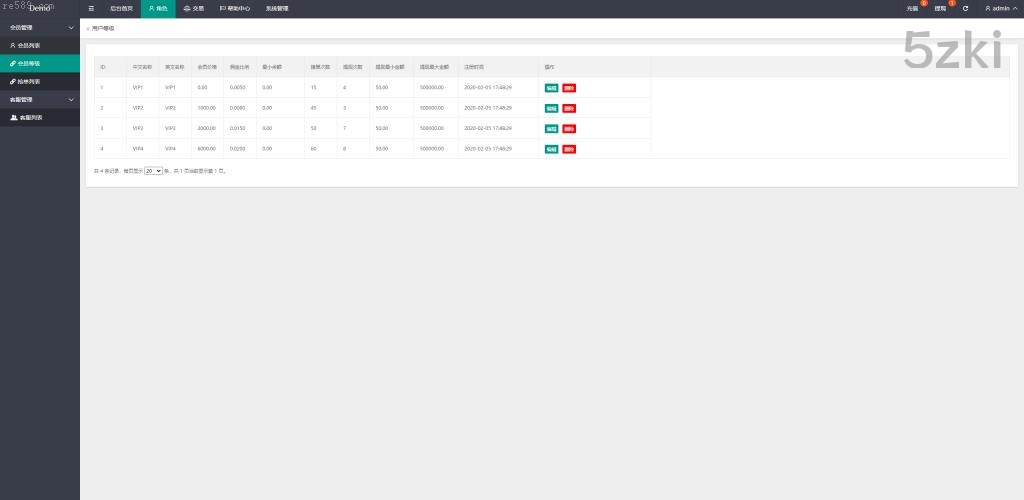Collapse the 客服管理 sidebar group
This screenshot has height=500, width=1024.
(x=70, y=100)
